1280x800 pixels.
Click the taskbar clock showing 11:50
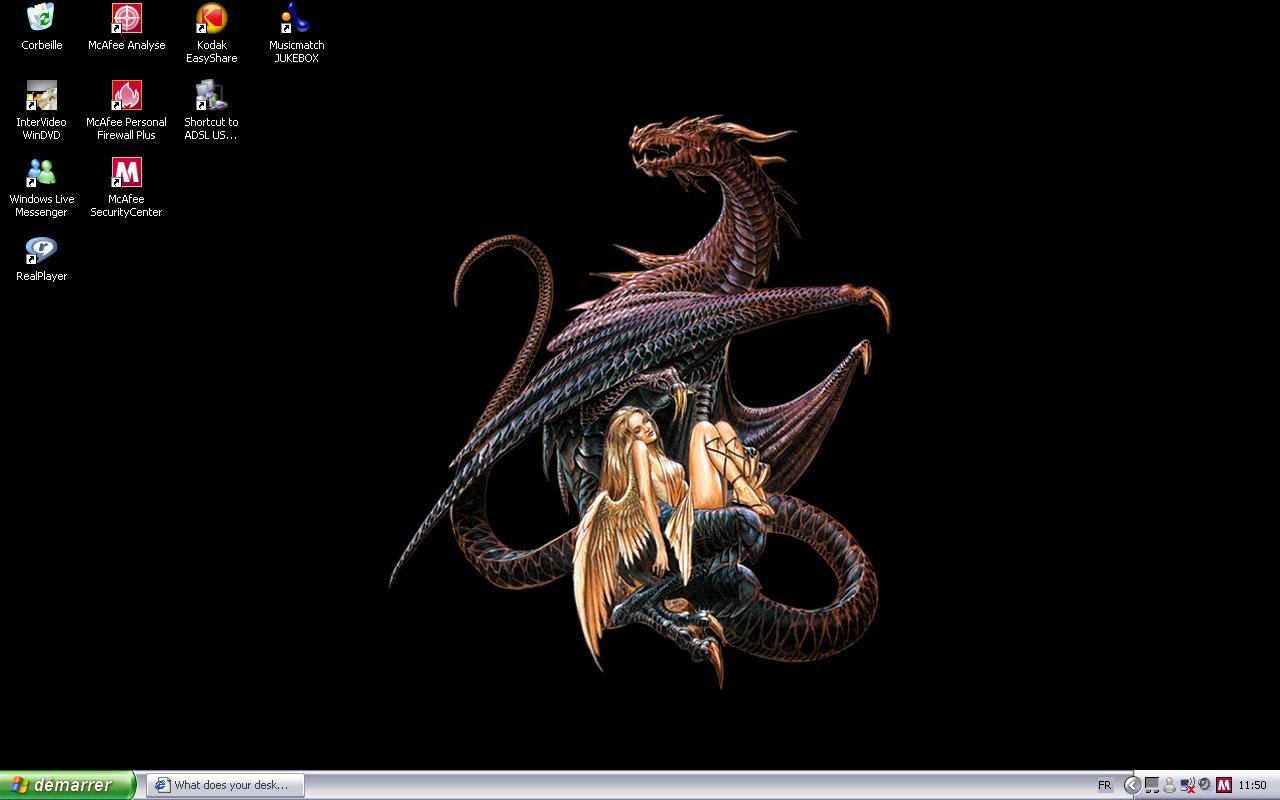point(1252,785)
